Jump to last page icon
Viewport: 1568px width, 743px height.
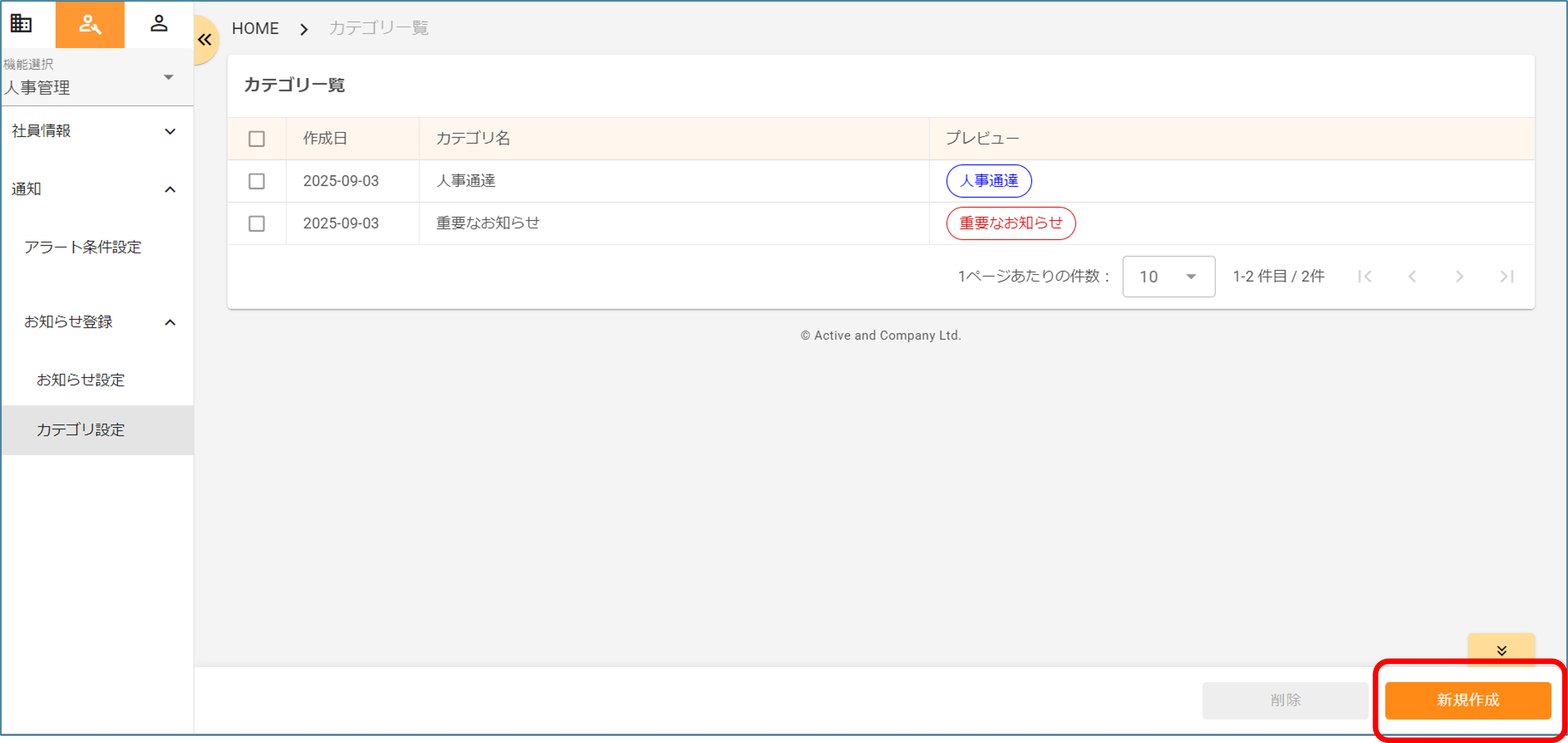tap(1507, 277)
